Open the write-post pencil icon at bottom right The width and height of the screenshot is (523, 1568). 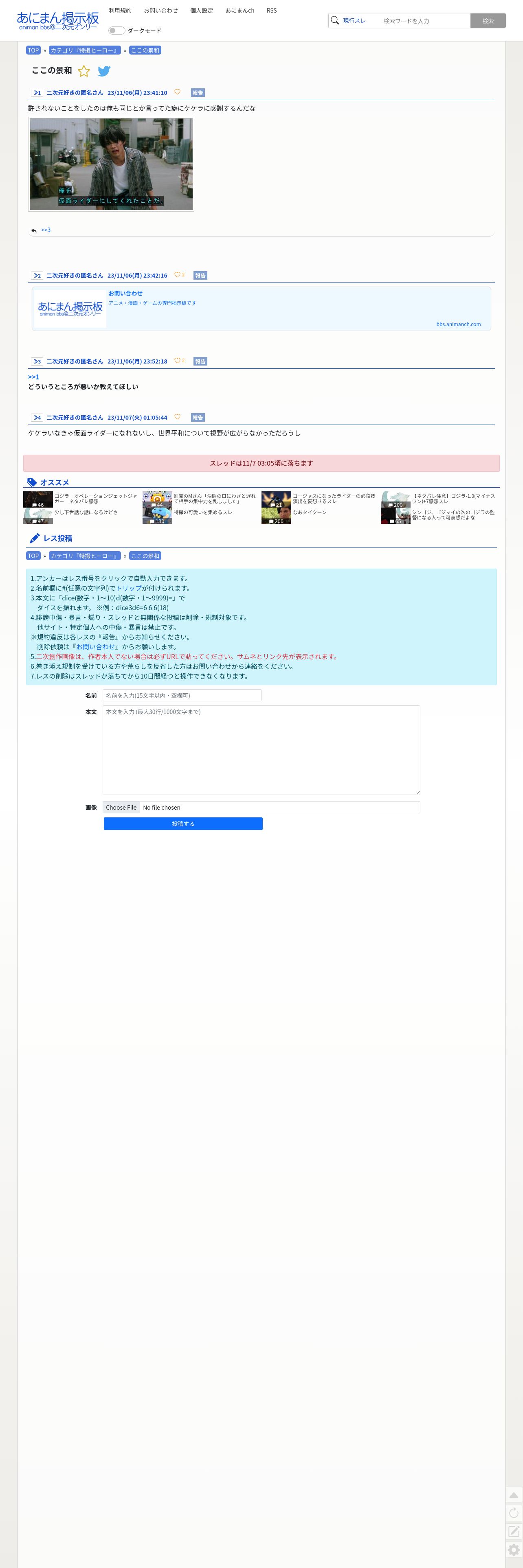coord(514,1531)
